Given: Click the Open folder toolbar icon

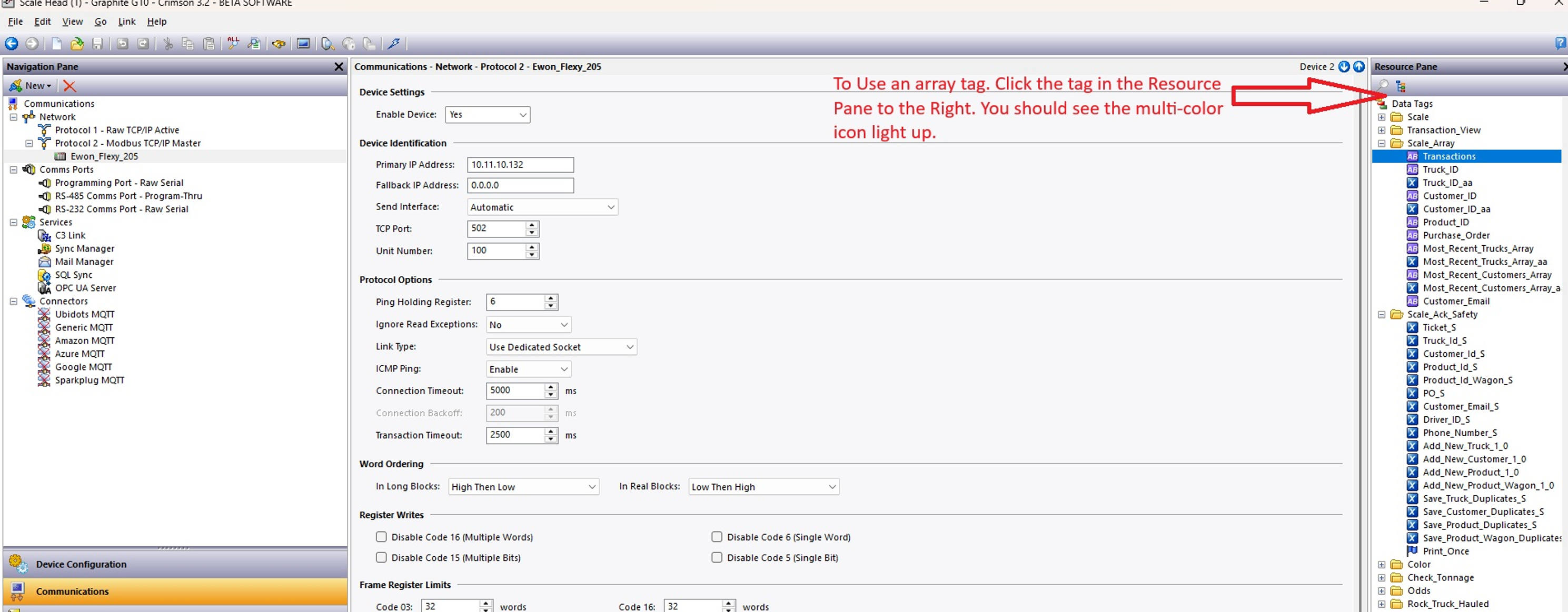Looking at the screenshot, I should coord(77,43).
